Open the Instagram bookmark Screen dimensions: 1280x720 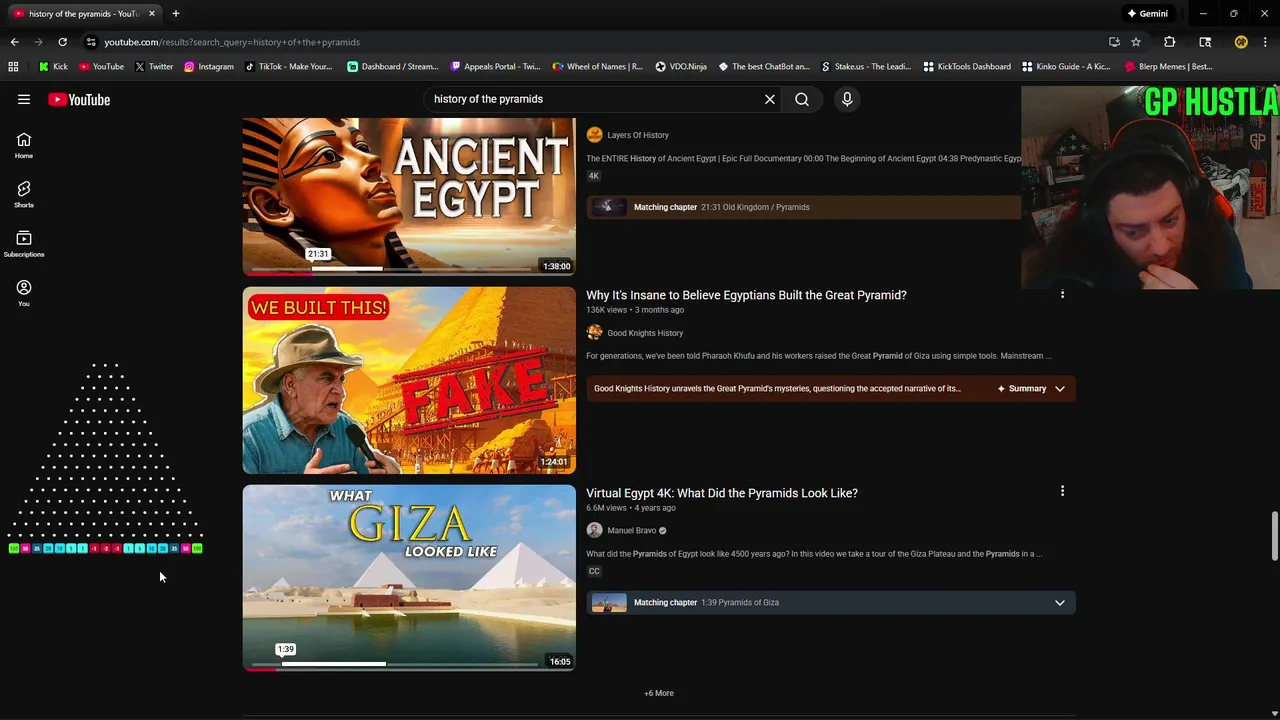(208, 67)
